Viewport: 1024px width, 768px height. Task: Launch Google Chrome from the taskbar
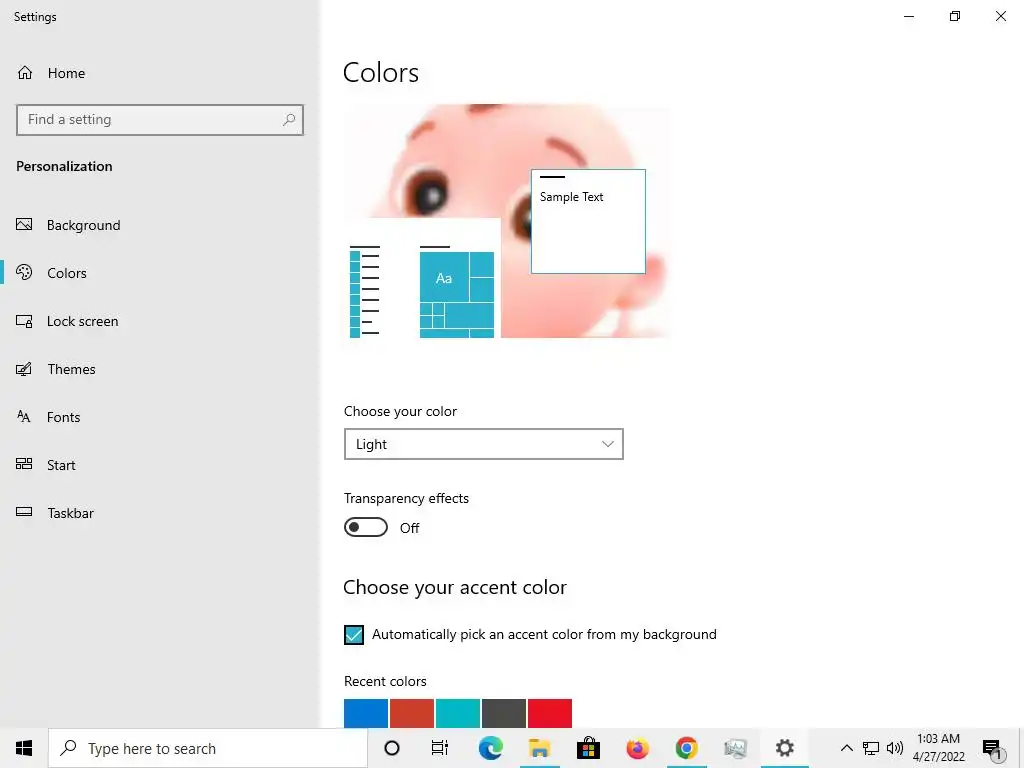pyautogui.click(x=686, y=748)
